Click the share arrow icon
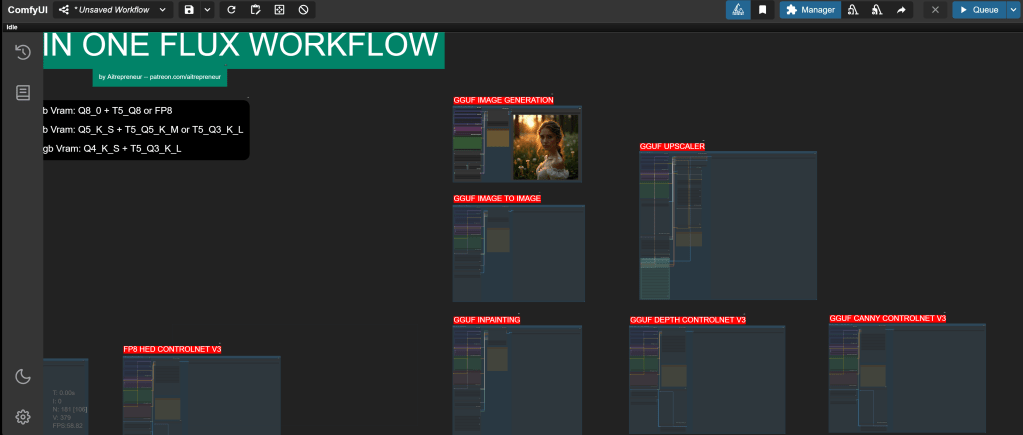The width and height of the screenshot is (1023, 435). coord(900,10)
